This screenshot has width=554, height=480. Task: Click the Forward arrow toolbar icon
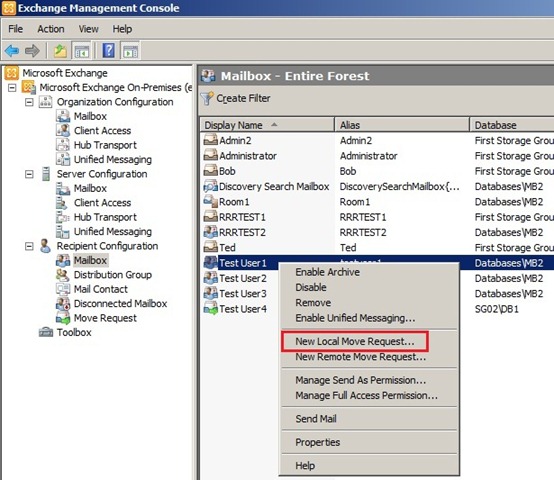click(x=32, y=51)
